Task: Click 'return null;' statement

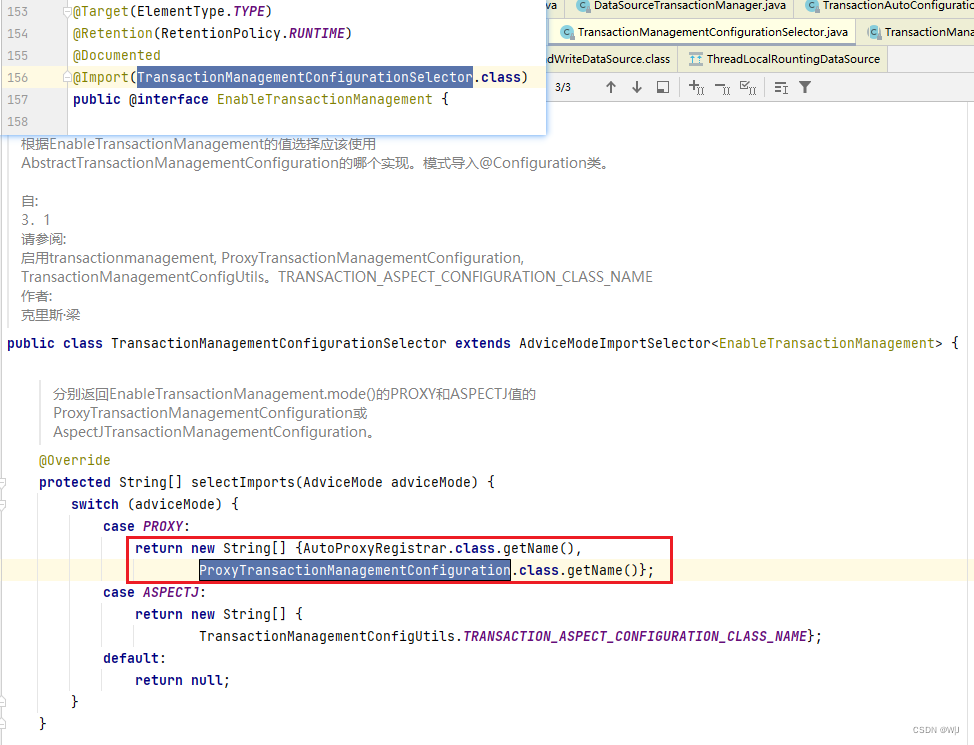Action: point(182,680)
